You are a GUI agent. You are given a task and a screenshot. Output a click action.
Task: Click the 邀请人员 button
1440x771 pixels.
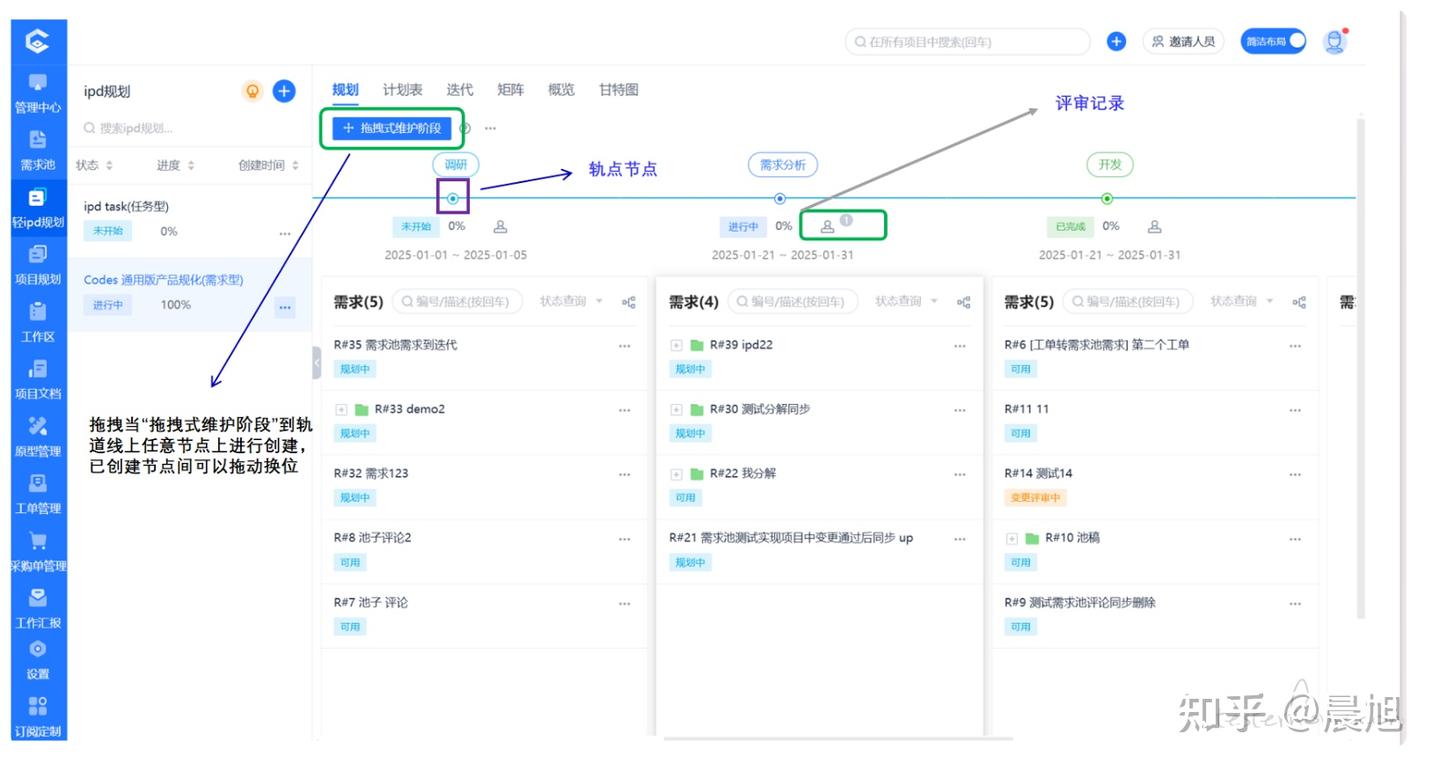click(x=1183, y=41)
